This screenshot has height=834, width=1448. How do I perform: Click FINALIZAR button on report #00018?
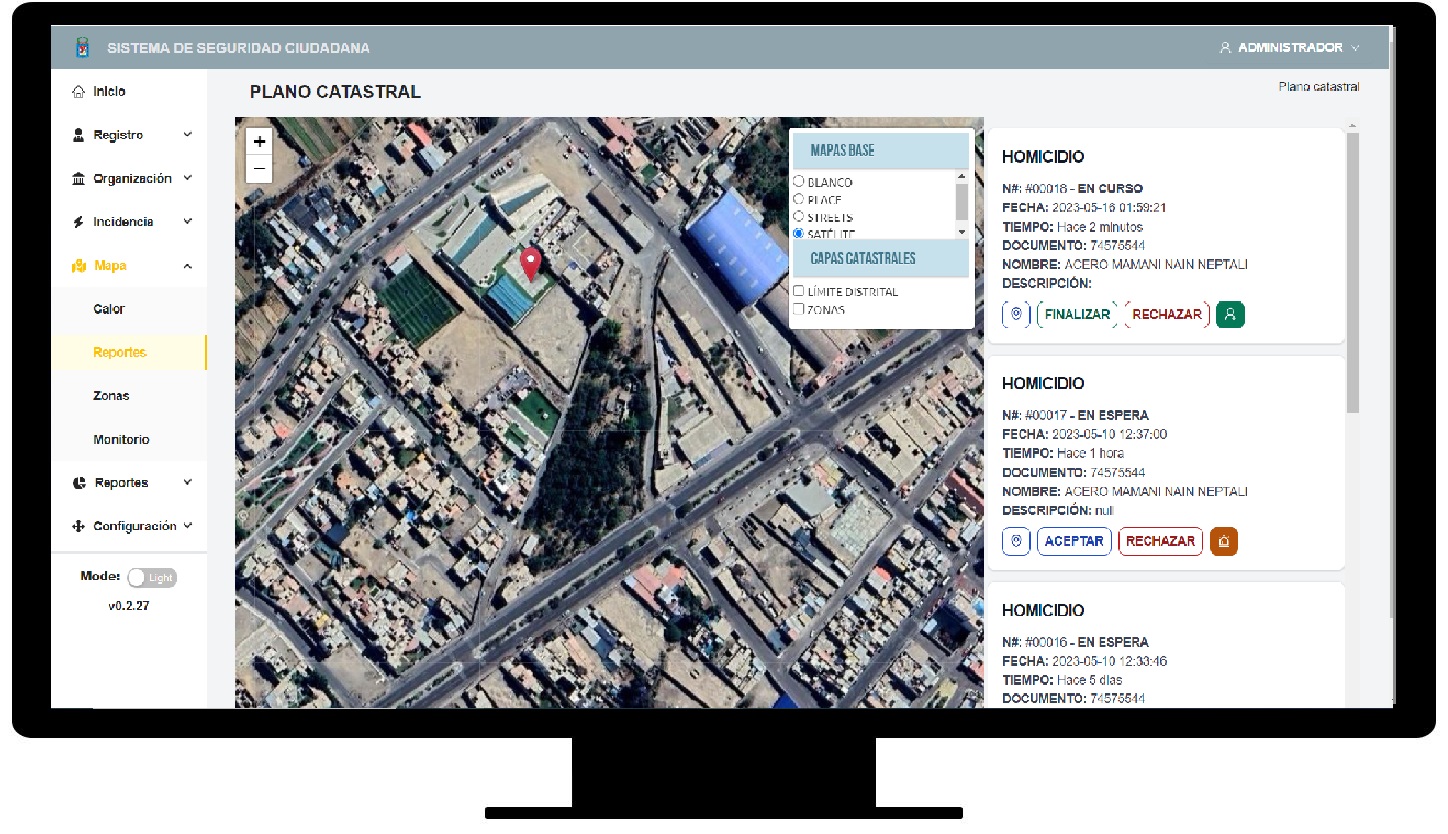click(x=1077, y=314)
